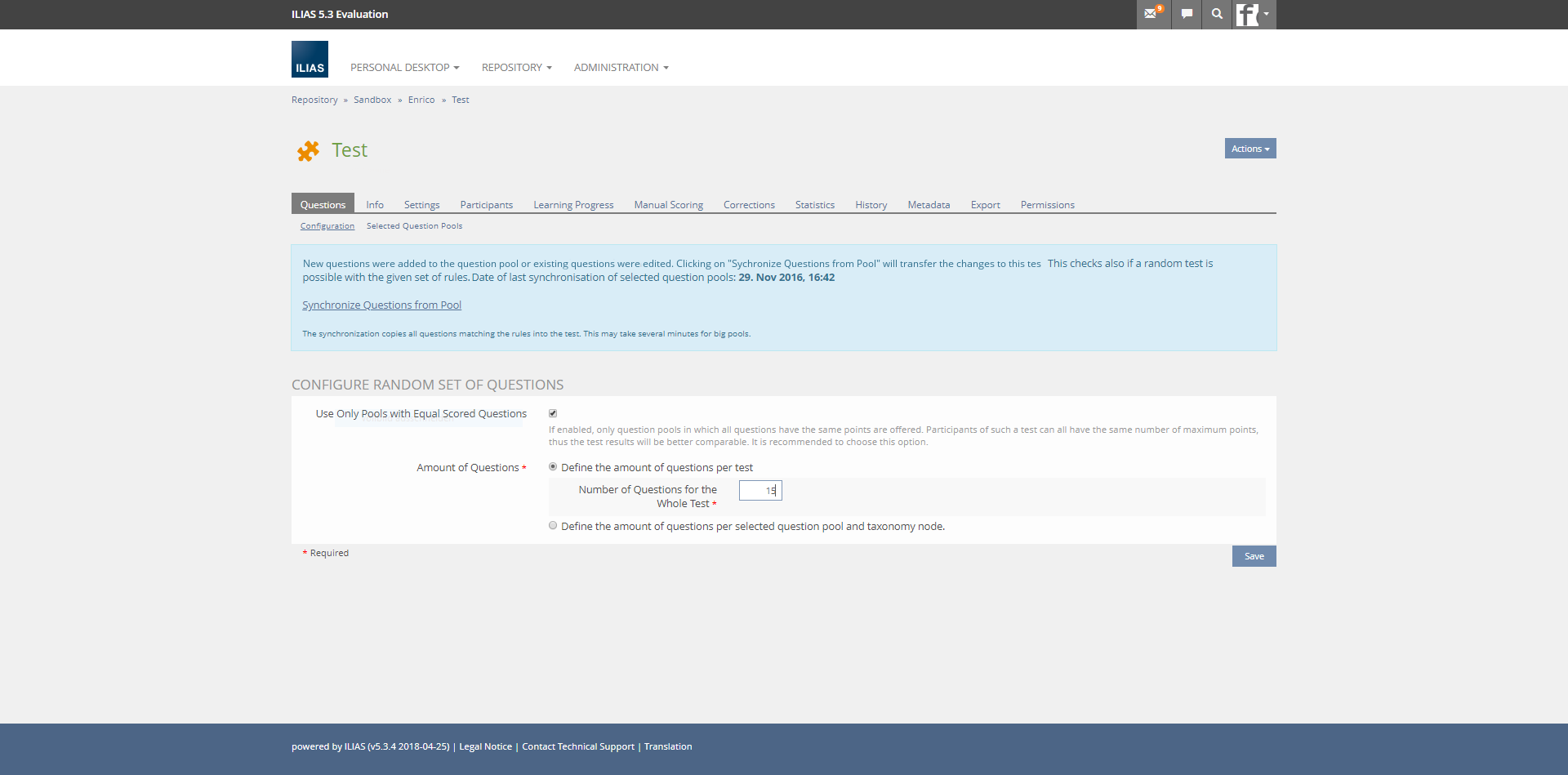Viewport: 1568px width, 775px height.
Task: Click the orange puzzle Test icon
Action: coord(308,151)
